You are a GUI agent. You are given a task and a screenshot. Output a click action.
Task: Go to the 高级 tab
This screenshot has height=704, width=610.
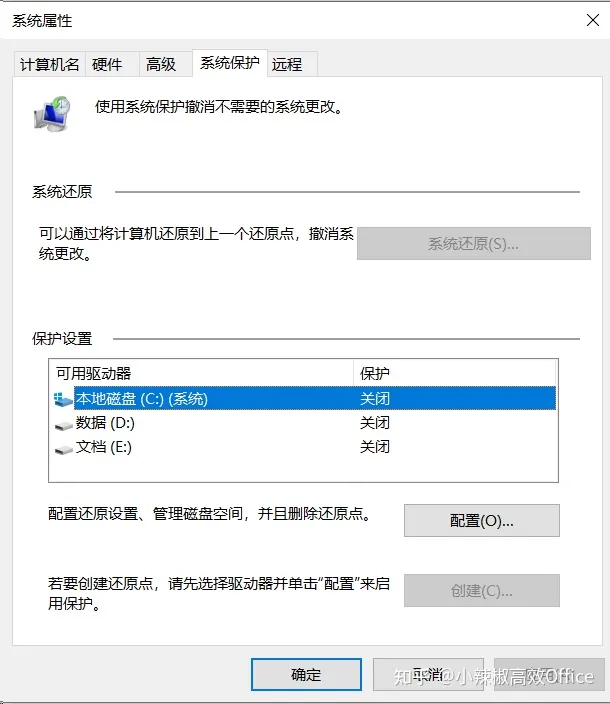165,64
